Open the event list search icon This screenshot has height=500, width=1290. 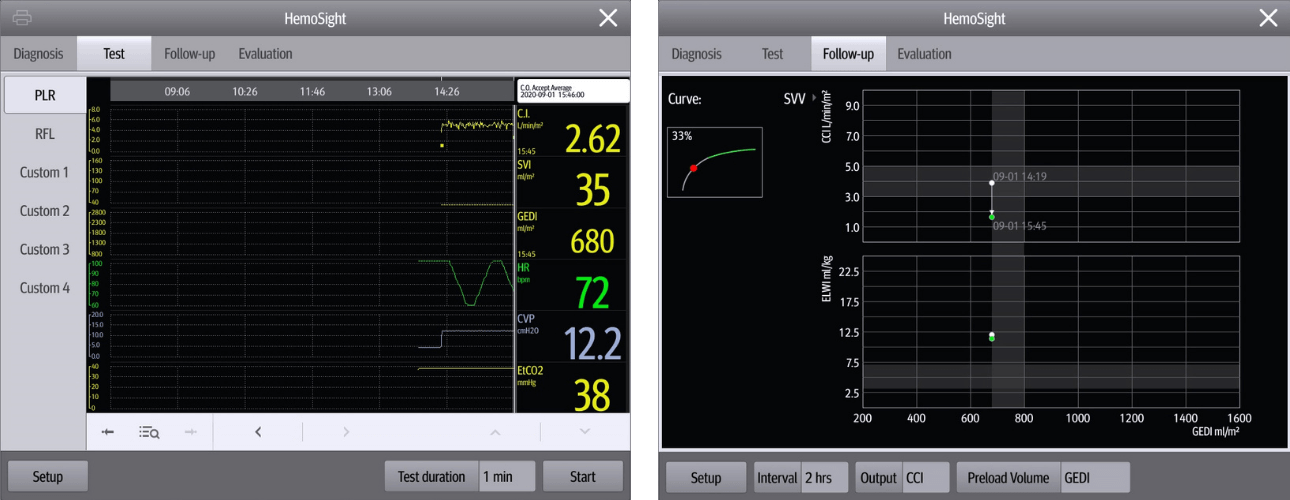point(149,432)
